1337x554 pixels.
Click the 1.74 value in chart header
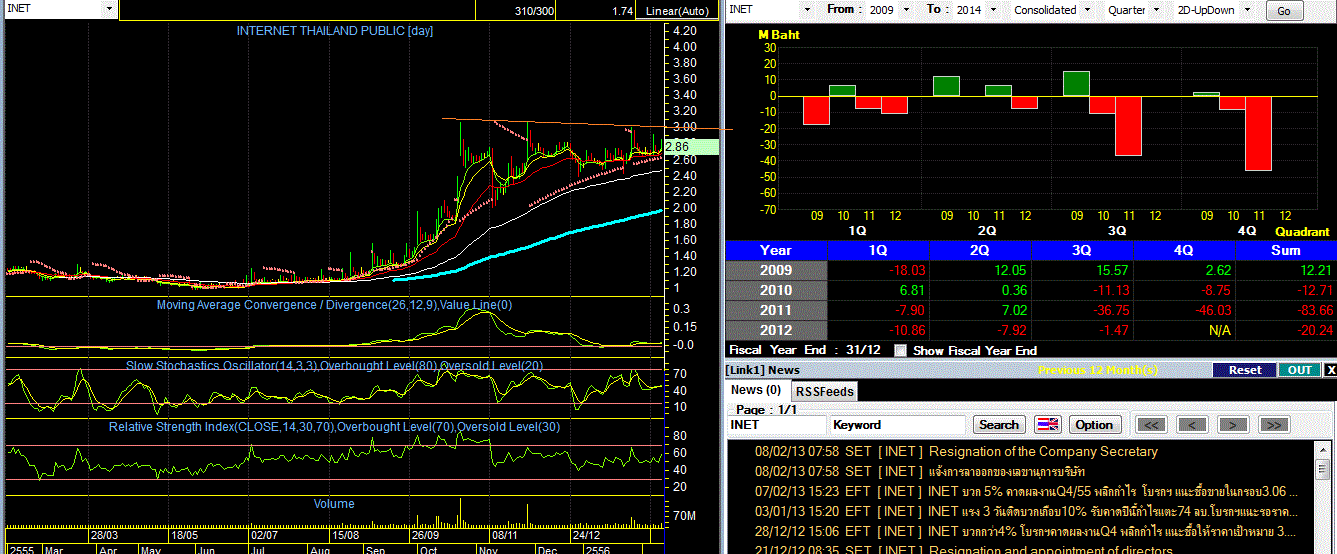point(622,10)
